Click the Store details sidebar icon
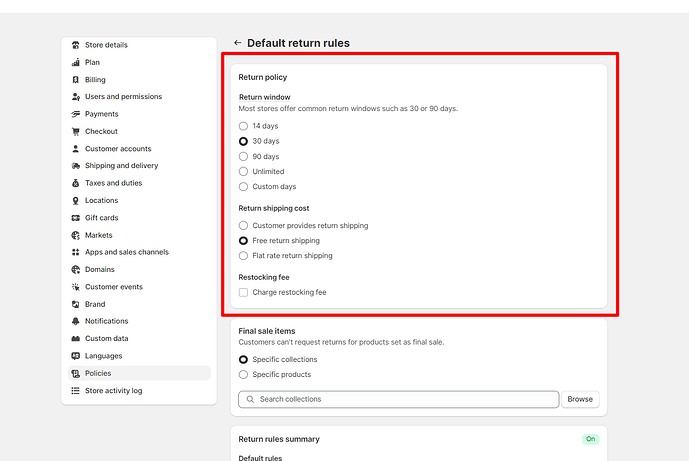The image size is (689, 461). click(x=76, y=45)
